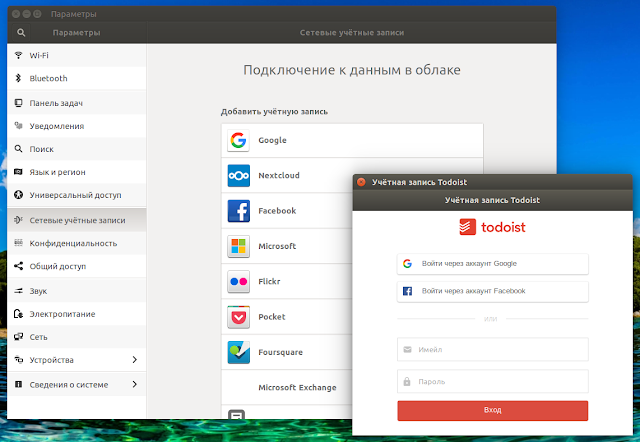Click the Pocket logo icon
This screenshot has height=442, width=640.
[x=238, y=317]
